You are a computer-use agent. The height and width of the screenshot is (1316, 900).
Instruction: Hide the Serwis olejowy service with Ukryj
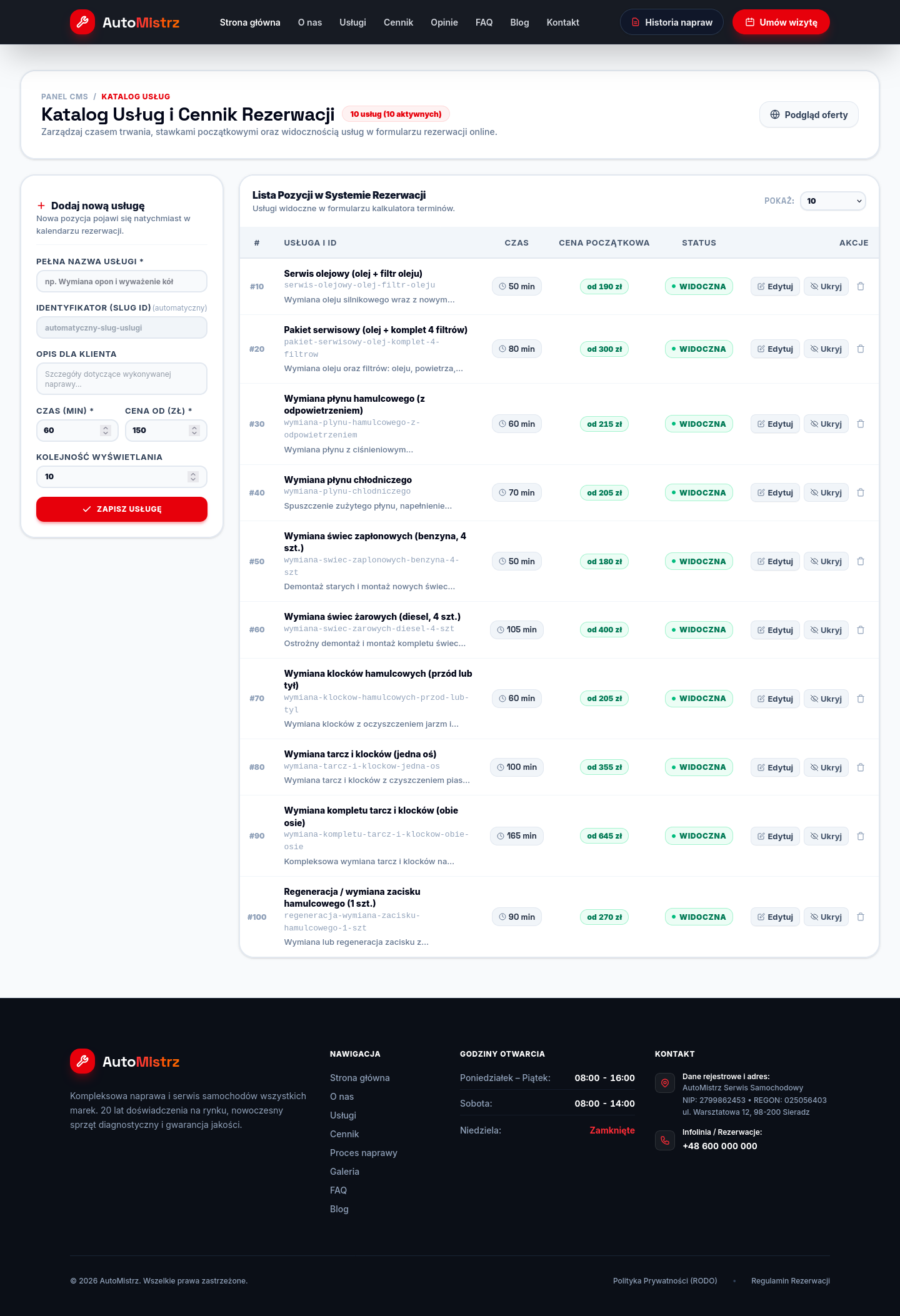[x=826, y=286]
